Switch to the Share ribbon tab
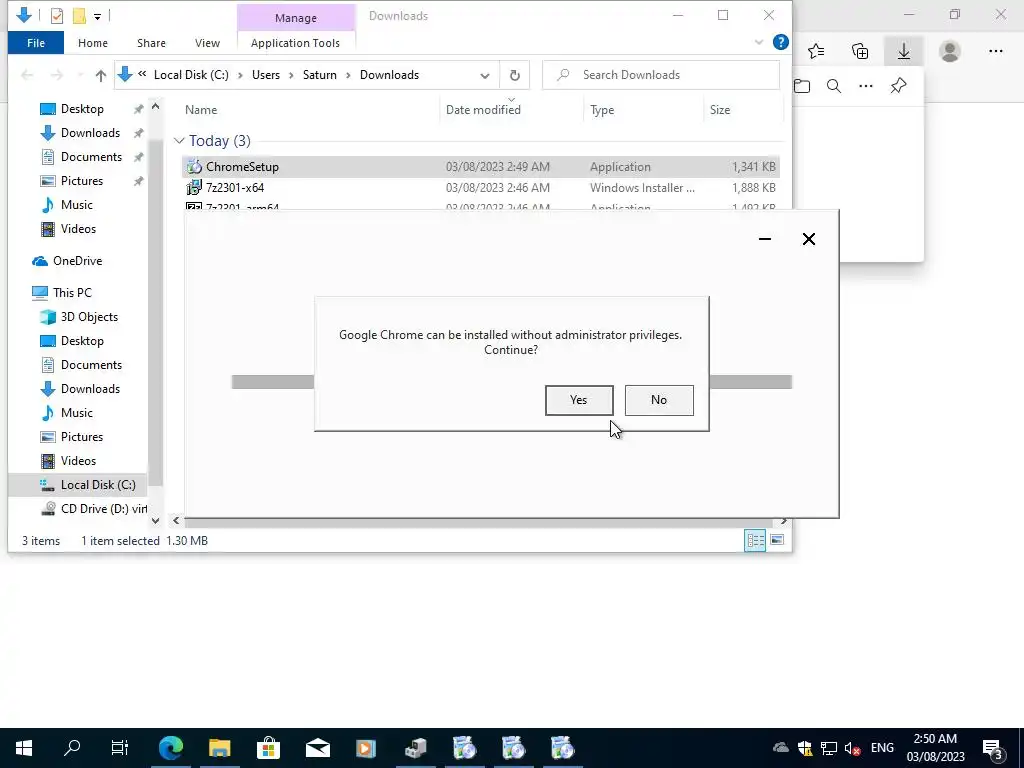This screenshot has height=768, width=1024. (151, 43)
